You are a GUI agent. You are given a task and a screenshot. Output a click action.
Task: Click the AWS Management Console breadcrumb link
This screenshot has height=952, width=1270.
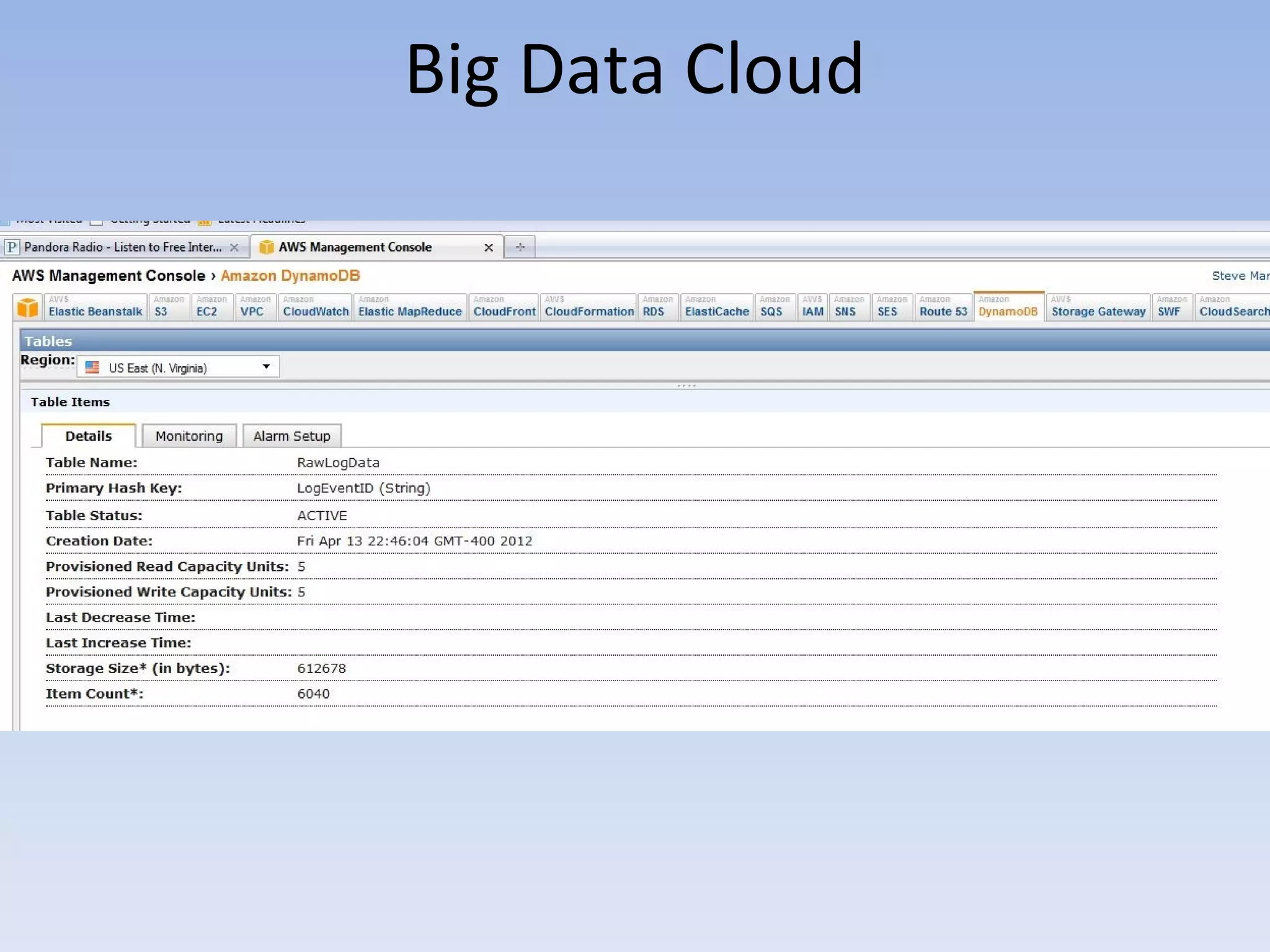click(109, 275)
